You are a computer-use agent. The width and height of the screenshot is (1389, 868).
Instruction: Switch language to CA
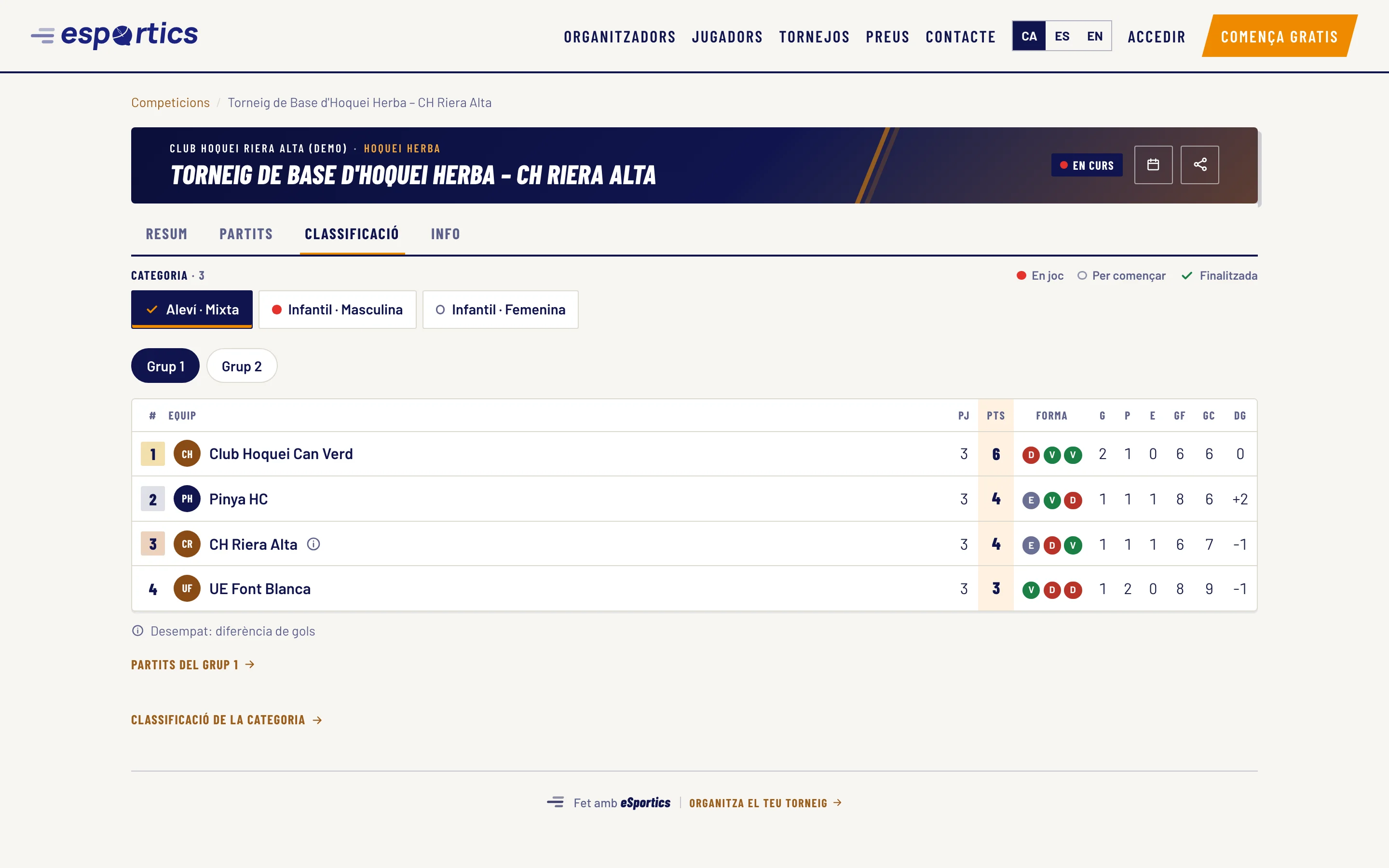(1029, 36)
